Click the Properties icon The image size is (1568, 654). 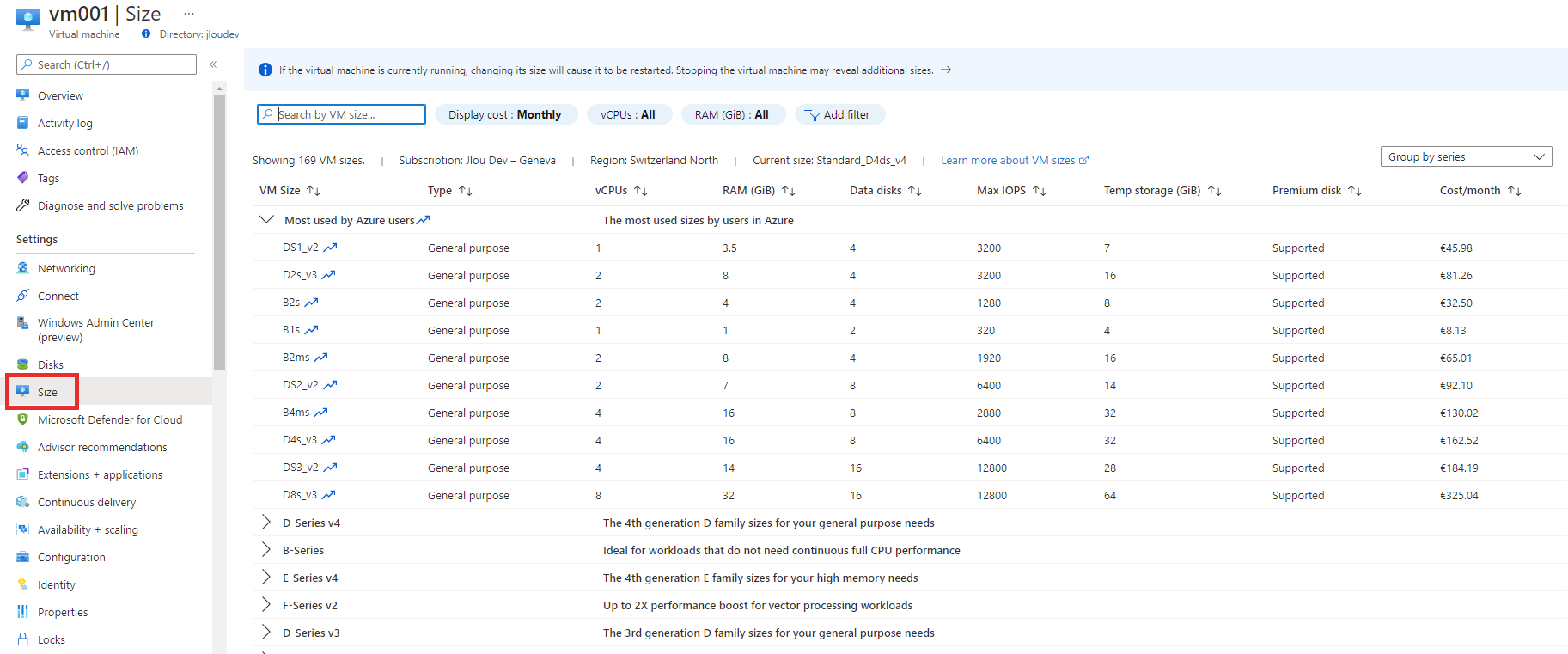[23, 612]
